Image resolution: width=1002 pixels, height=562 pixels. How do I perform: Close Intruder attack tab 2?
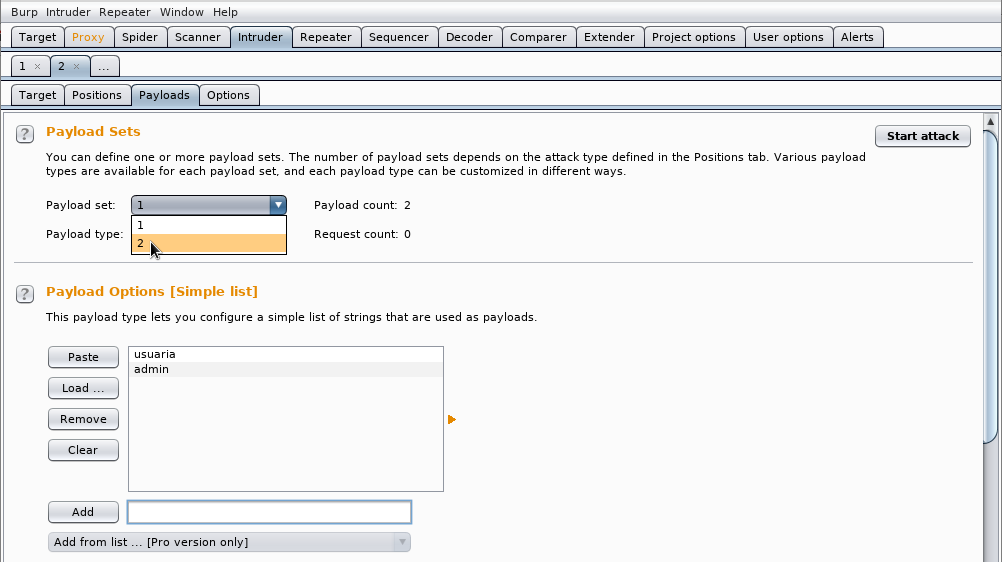77,66
